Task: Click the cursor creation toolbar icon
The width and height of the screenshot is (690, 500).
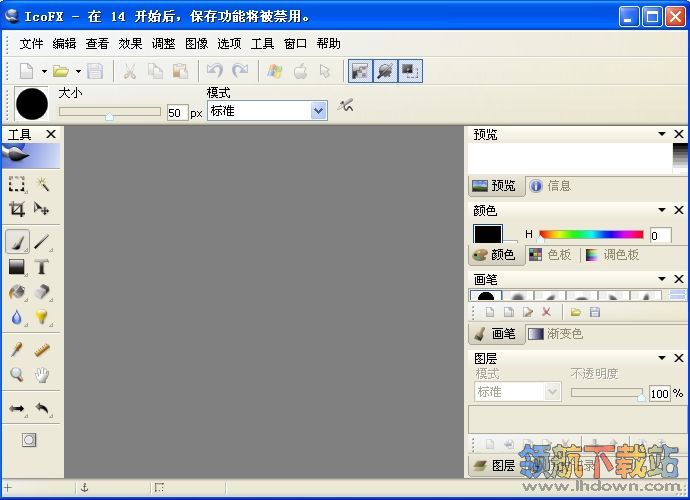Action: pos(325,71)
